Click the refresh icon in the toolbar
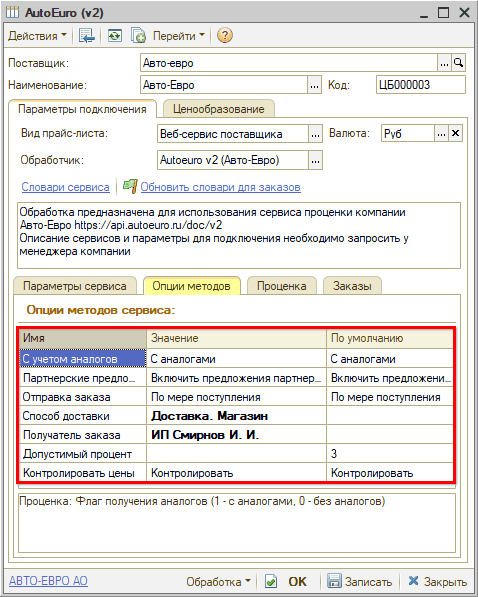Screen dimensions: 478x597 click(114, 36)
